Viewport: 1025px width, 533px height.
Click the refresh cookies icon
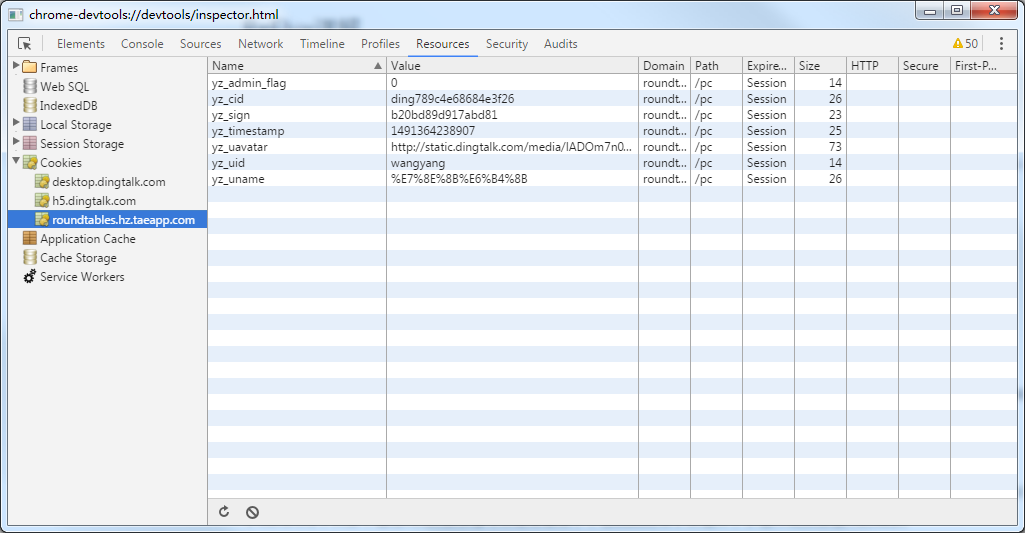224,512
